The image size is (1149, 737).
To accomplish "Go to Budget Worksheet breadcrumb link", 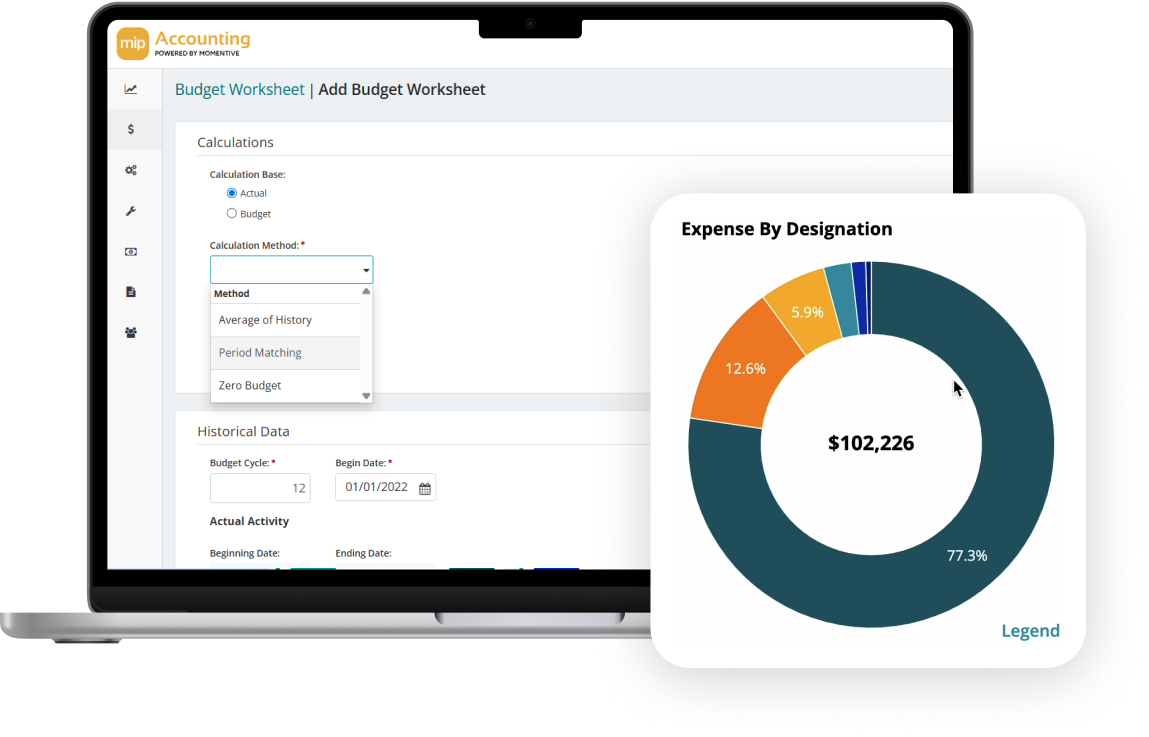I will click(239, 89).
